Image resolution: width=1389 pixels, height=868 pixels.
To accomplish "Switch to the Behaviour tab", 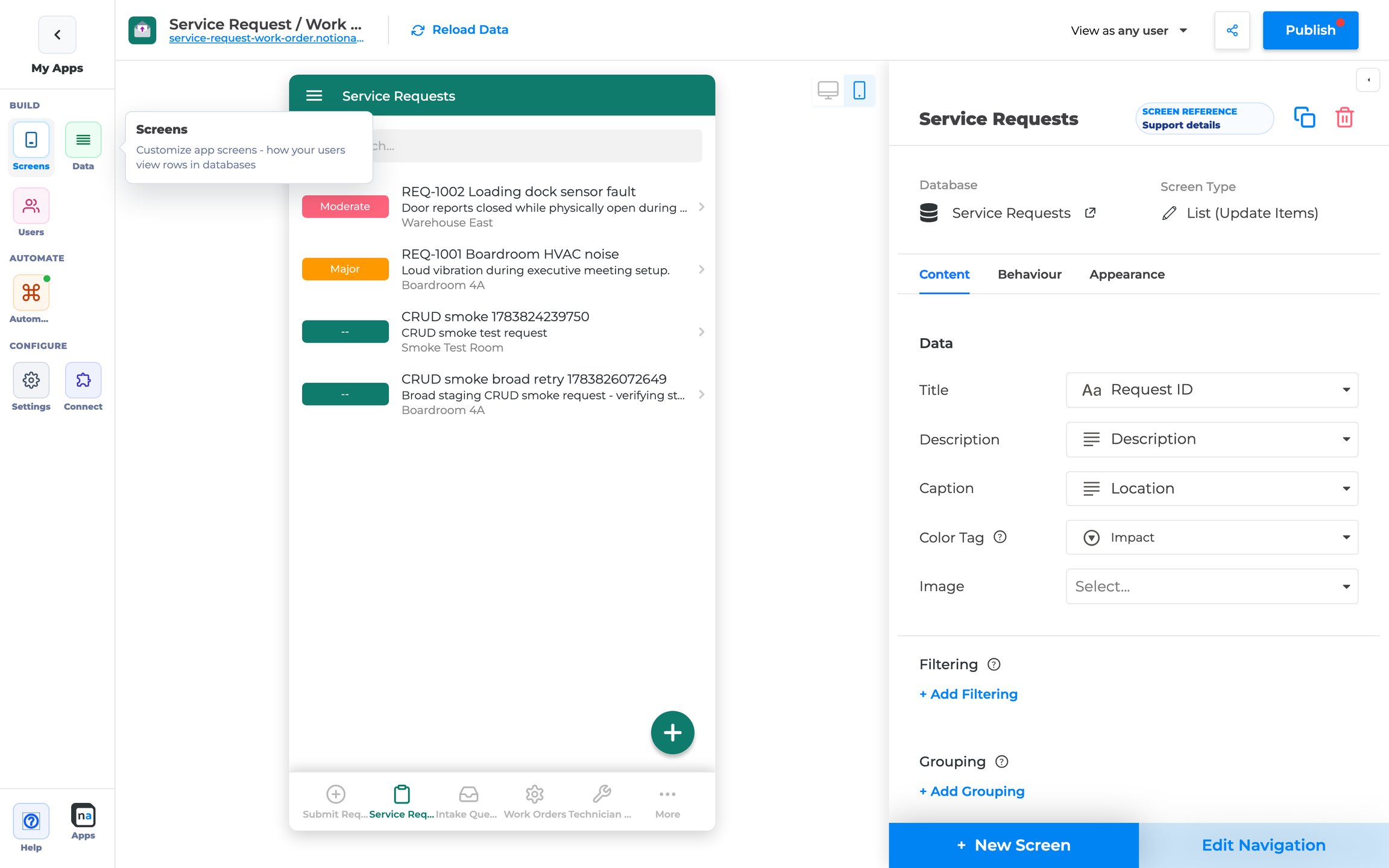I will (x=1029, y=274).
